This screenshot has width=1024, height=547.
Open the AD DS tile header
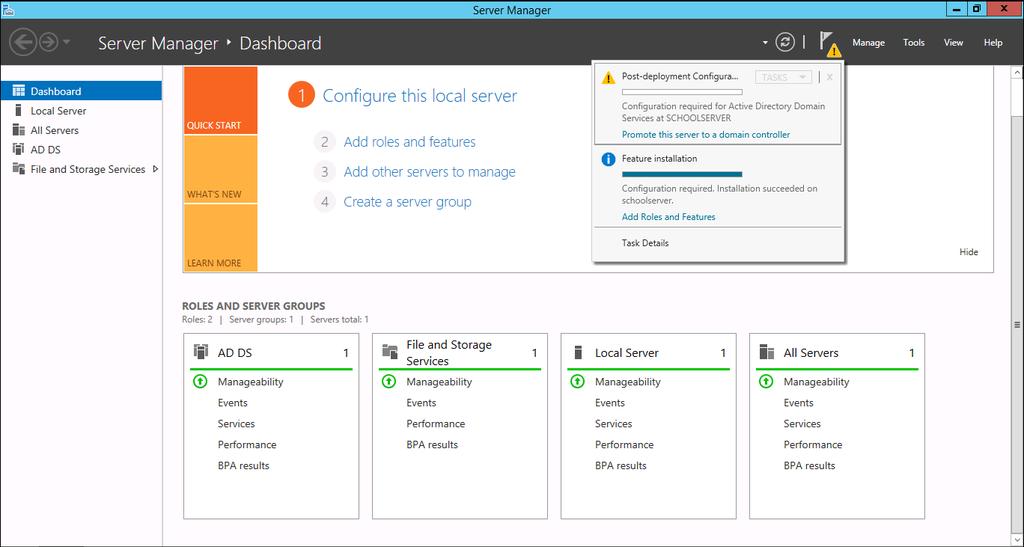coord(271,352)
